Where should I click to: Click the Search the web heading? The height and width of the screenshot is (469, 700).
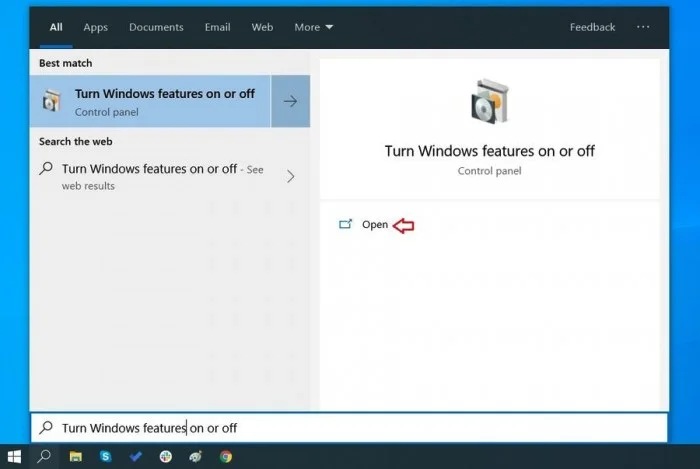[75, 141]
